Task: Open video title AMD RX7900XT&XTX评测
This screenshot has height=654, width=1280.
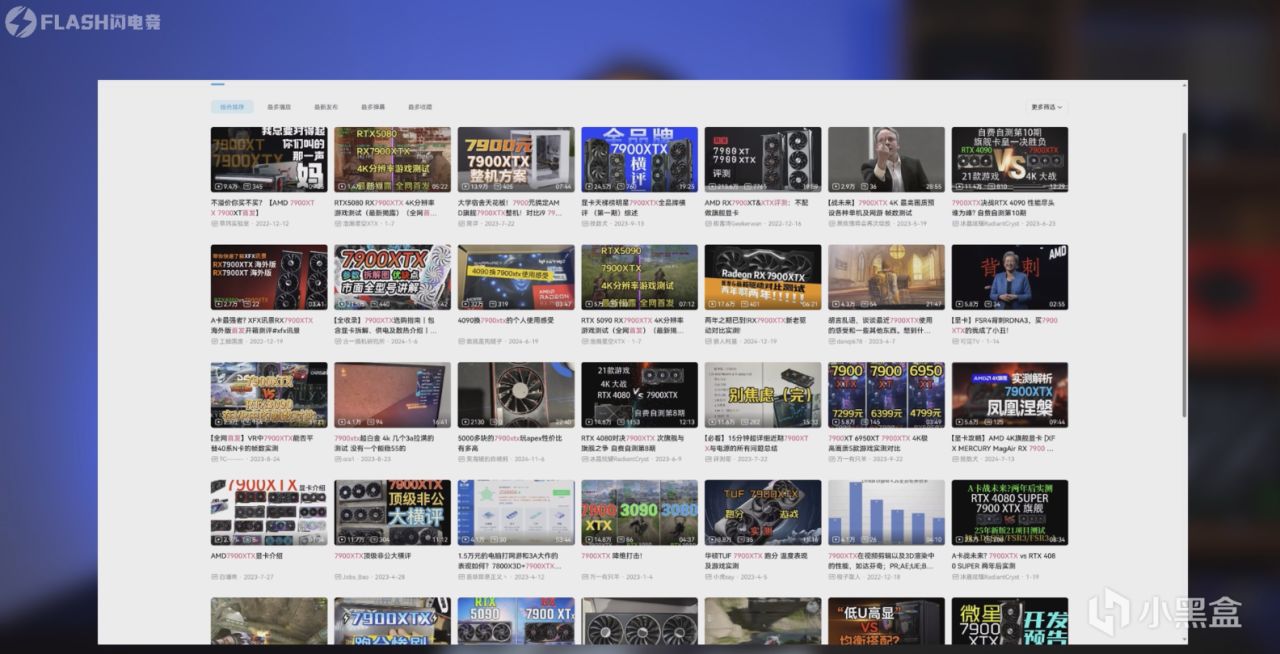Action: point(757,206)
